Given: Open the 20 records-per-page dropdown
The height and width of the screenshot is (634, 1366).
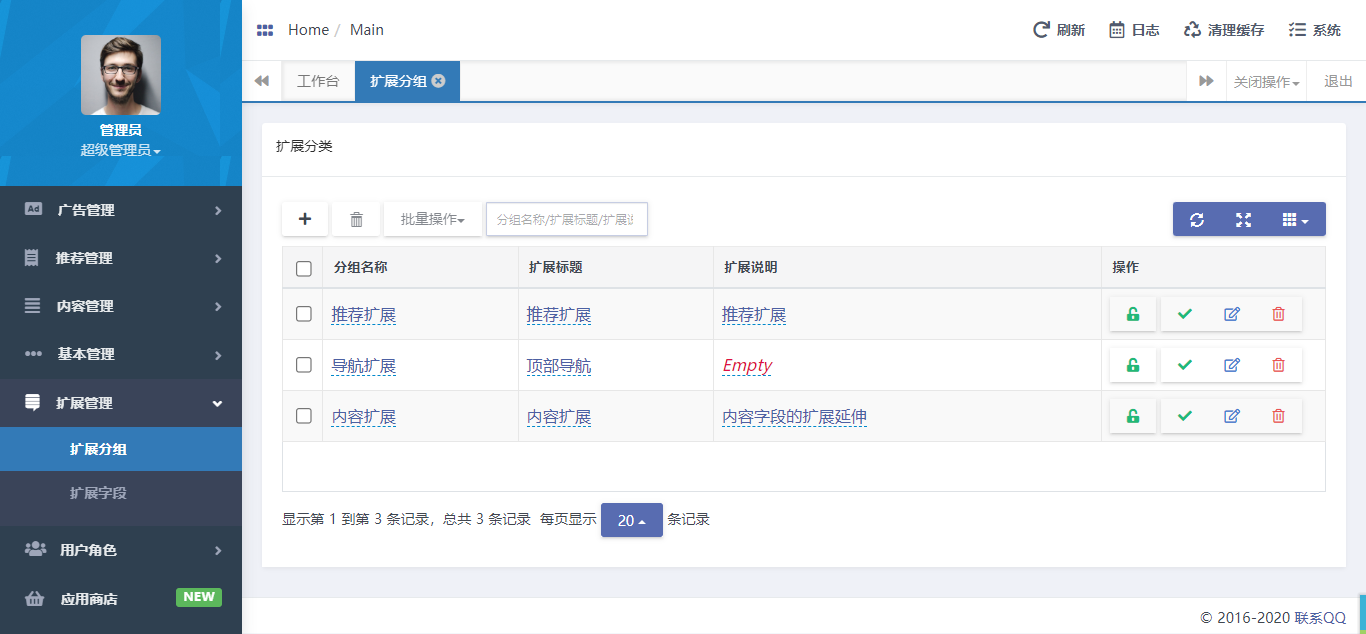Looking at the screenshot, I should click(x=631, y=520).
